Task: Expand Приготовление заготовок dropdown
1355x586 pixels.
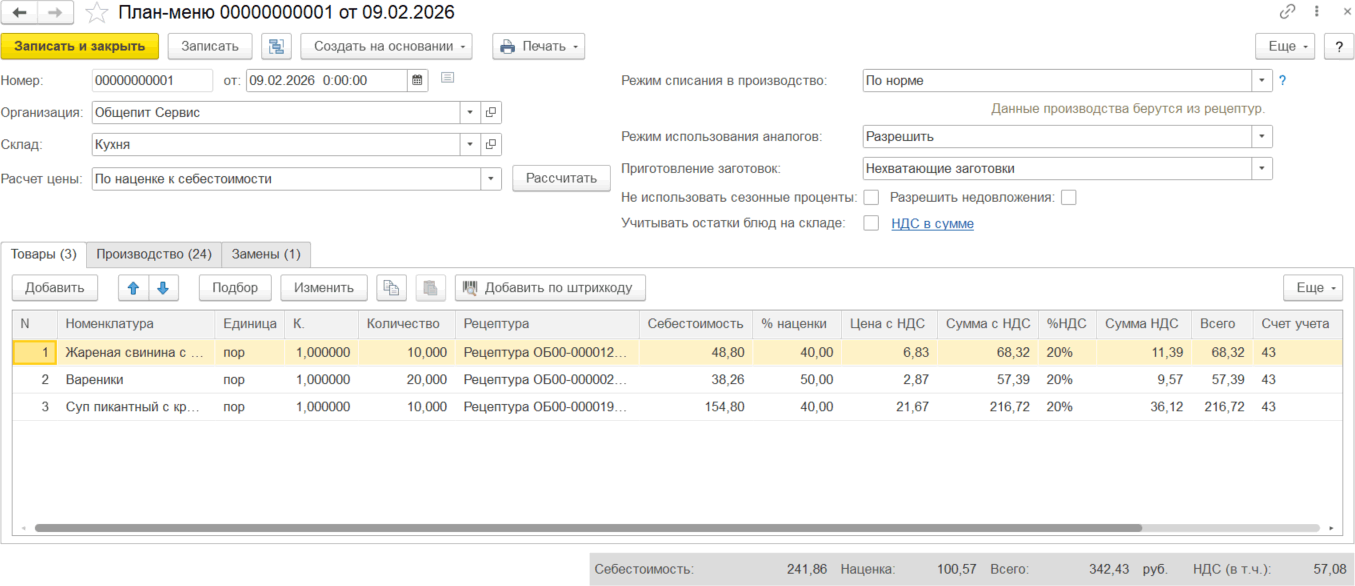Action: [x=1263, y=169]
